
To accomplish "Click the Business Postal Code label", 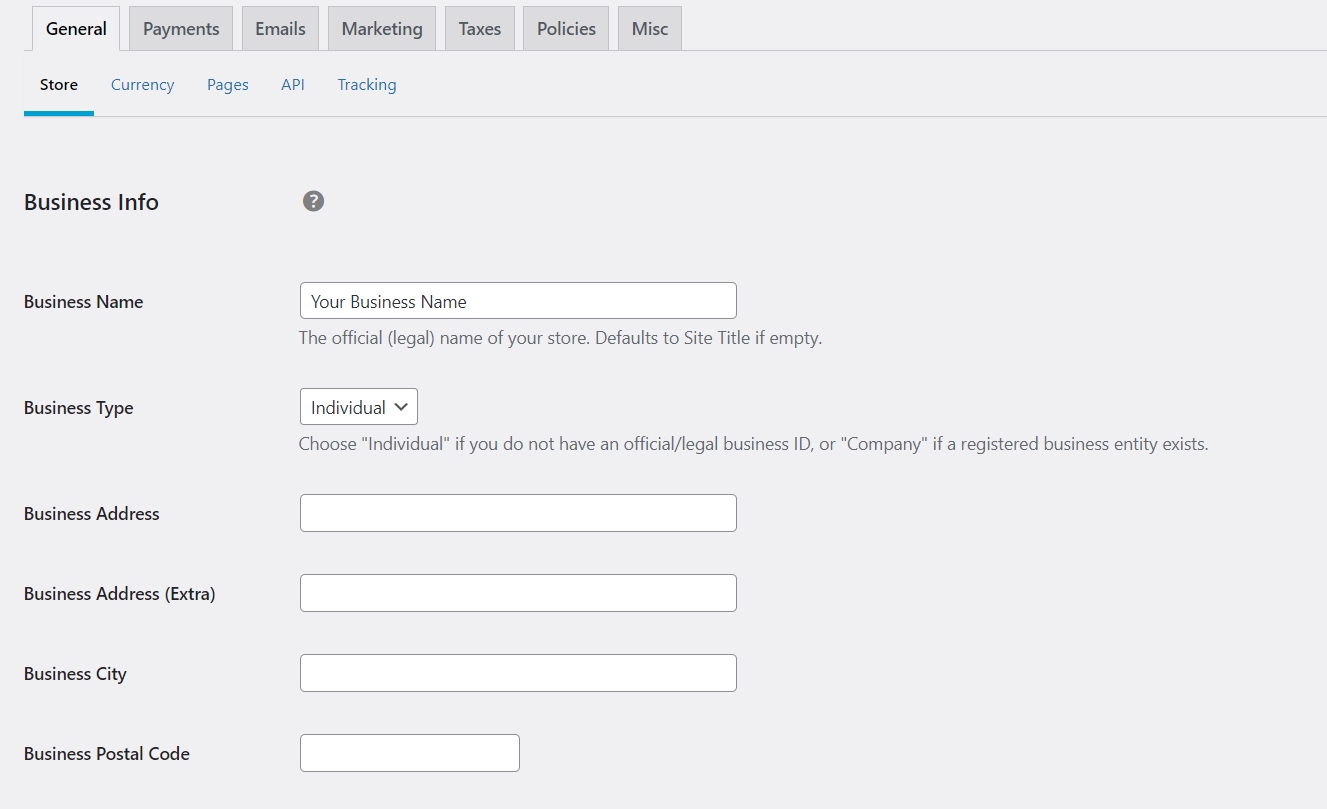I will 107,754.
